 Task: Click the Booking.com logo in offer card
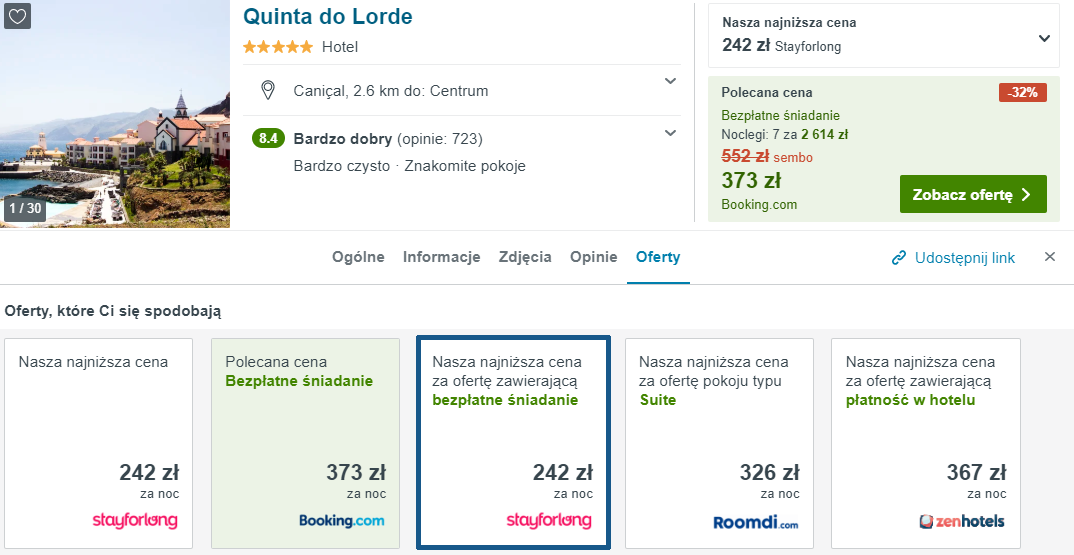(x=341, y=521)
